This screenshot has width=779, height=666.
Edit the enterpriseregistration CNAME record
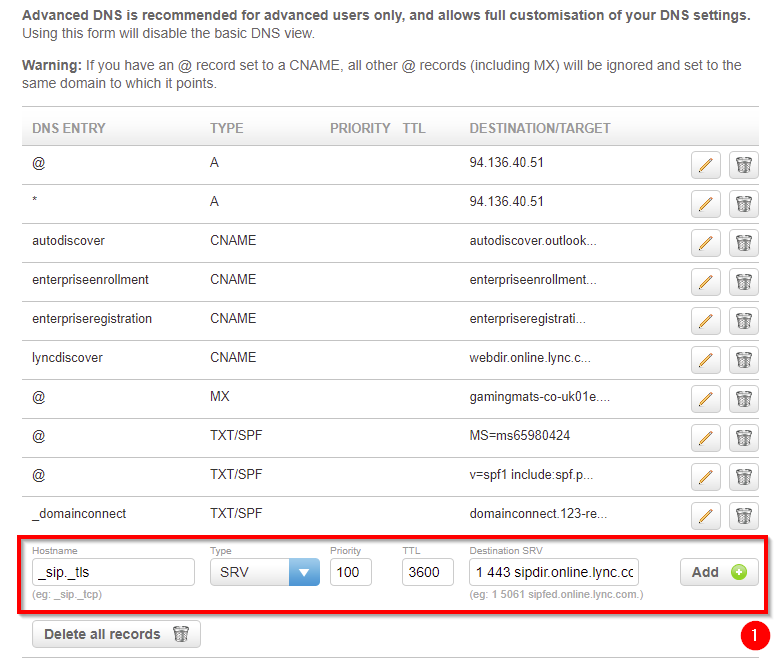point(705,321)
